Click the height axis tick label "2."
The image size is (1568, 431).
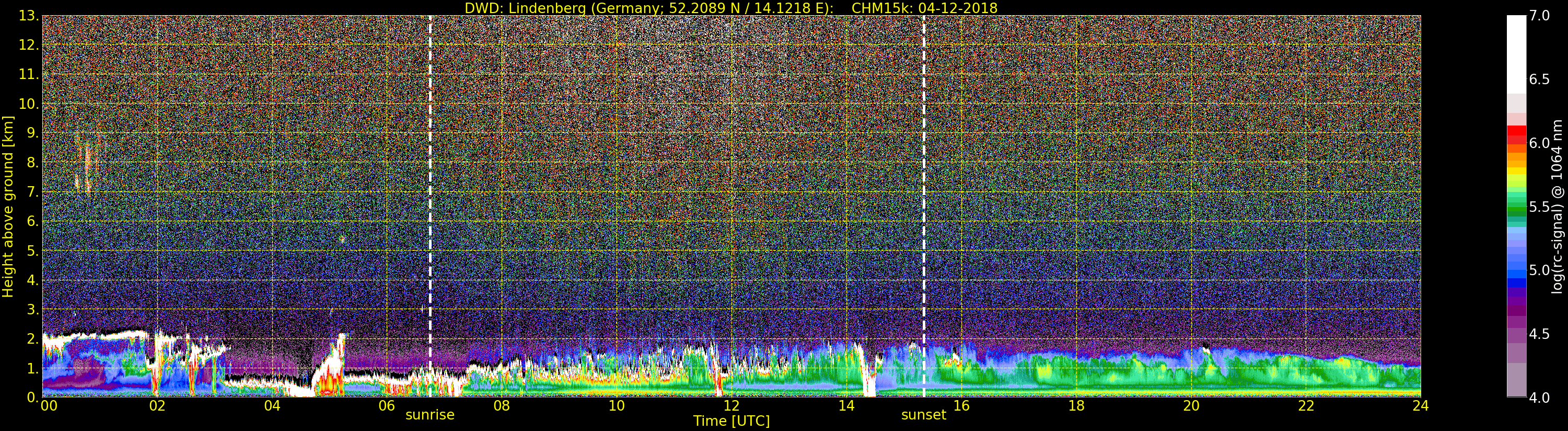(x=33, y=338)
